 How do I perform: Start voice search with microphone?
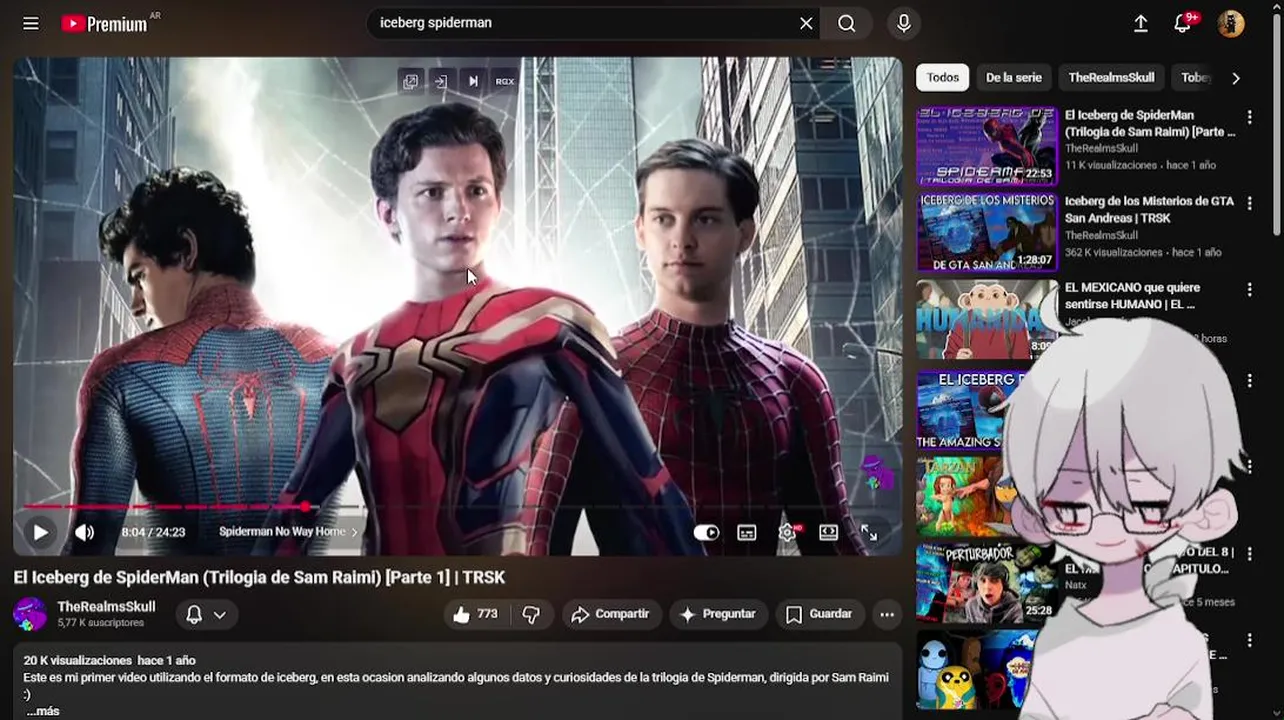(904, 23)
